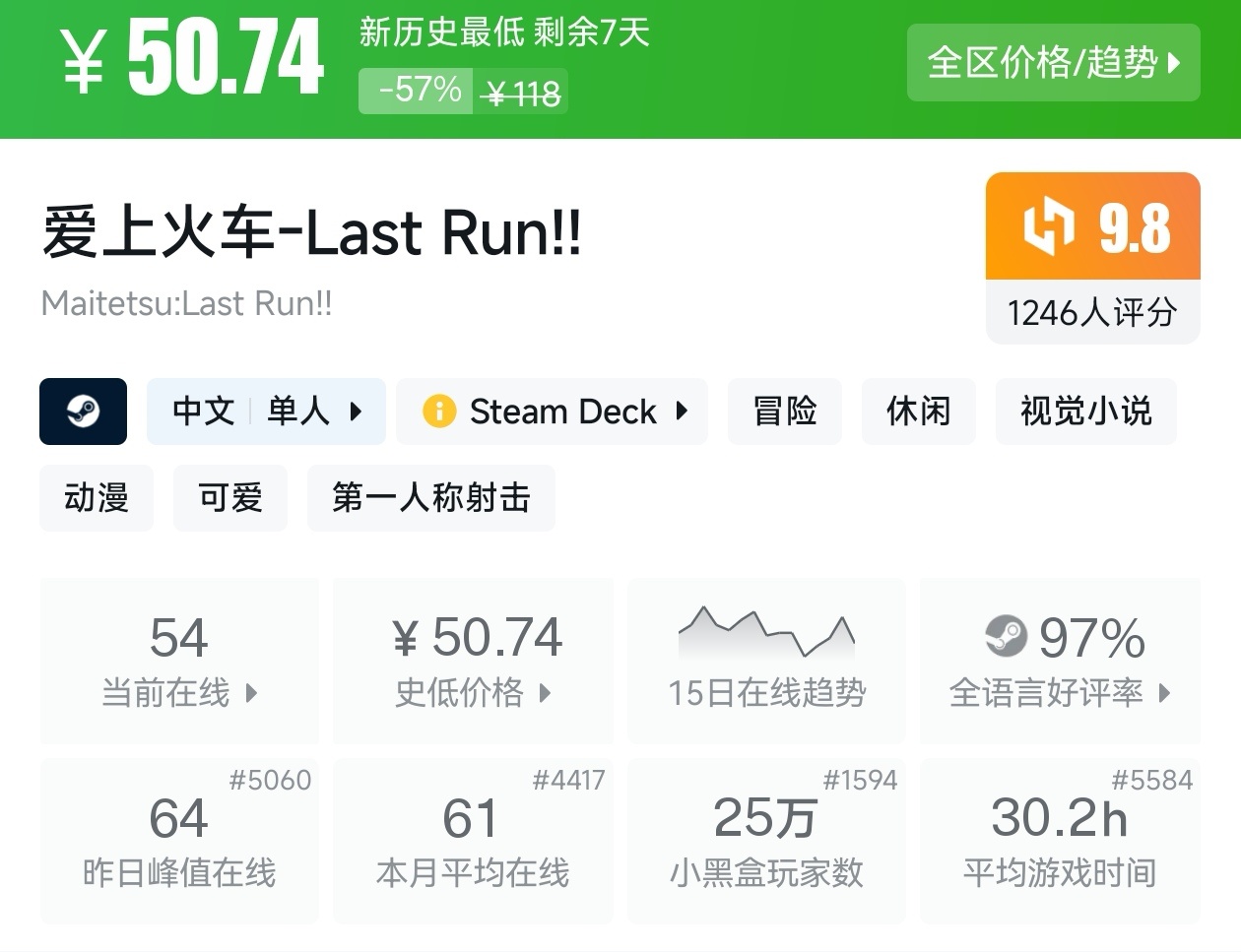Viewport: 1241px width, 952px height.
Task: Open 全区价格/趋势 regional price trends
Action: click(x=1053, y=63)
